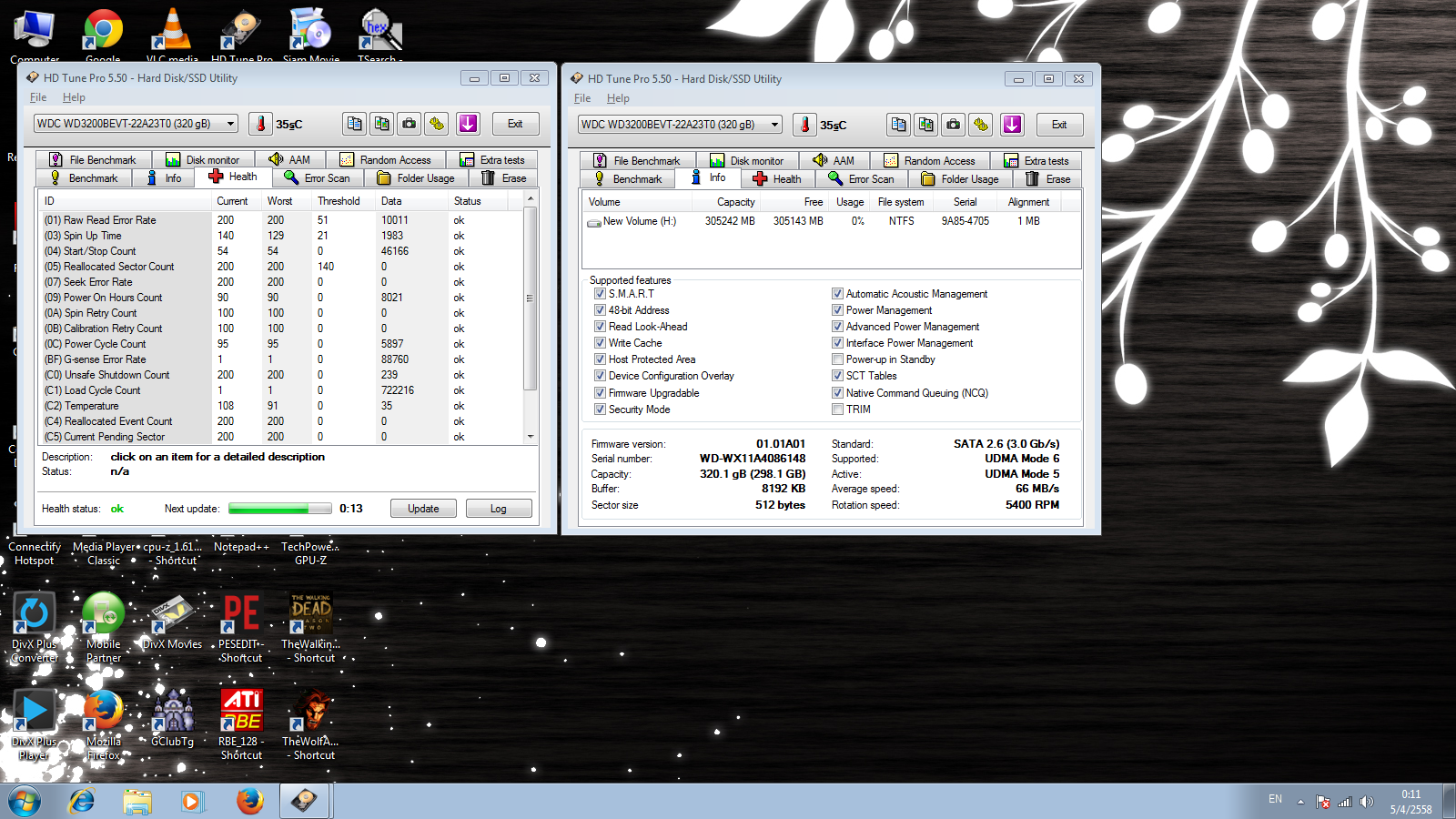Click the HD Tune Pro taskbar button
The image size is (1456, 819).
click(x=304, y=802)
